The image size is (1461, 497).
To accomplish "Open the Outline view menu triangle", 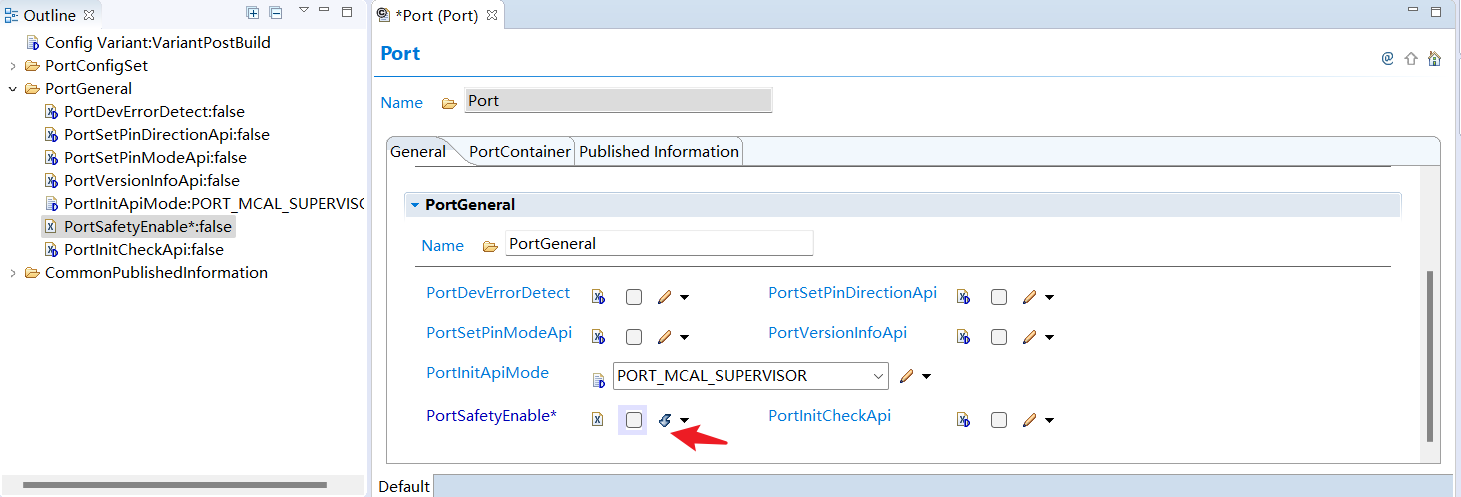I will click(x=304, y=11).
